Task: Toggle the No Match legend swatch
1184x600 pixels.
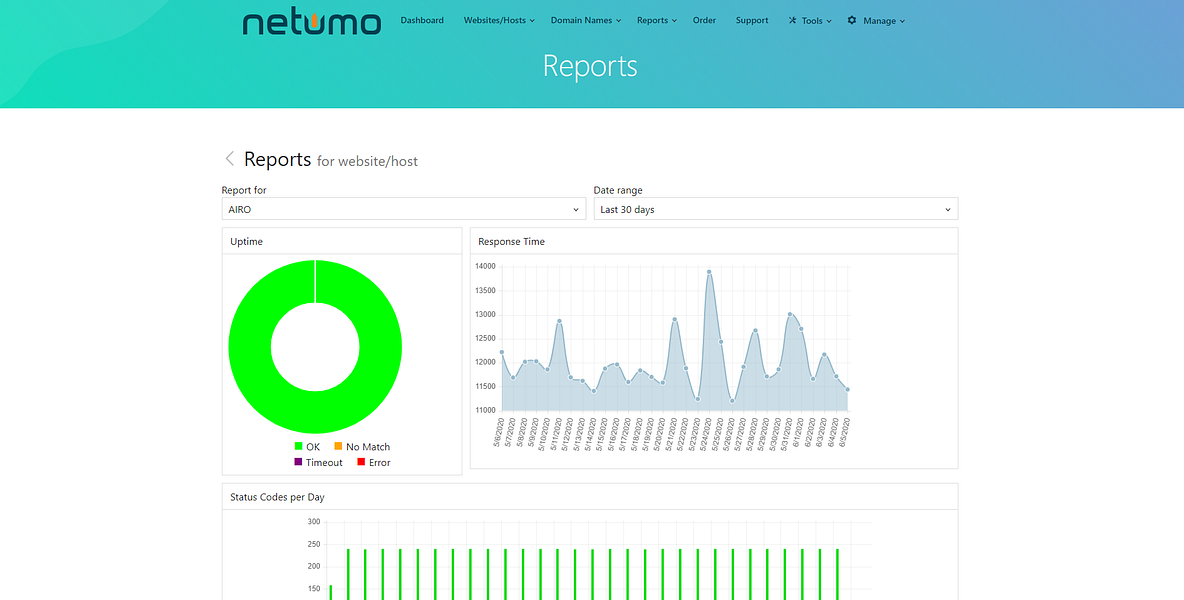Action: tap(338, 446)
